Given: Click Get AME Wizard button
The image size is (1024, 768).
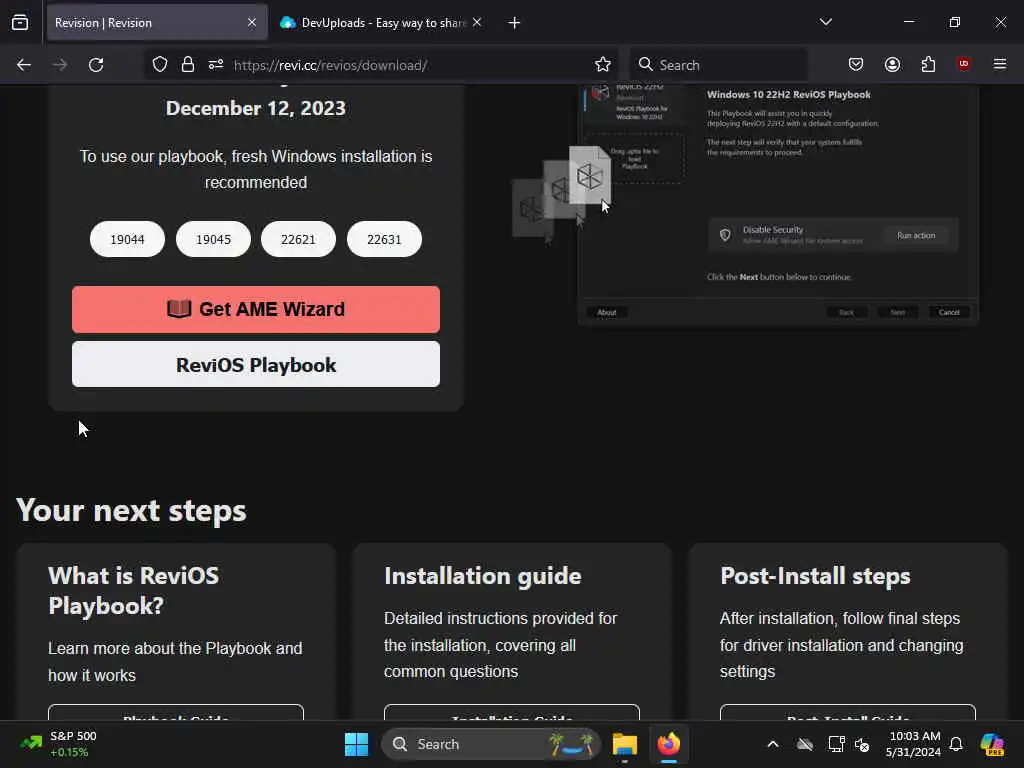Looking at the screenshot, I should 256,309.
